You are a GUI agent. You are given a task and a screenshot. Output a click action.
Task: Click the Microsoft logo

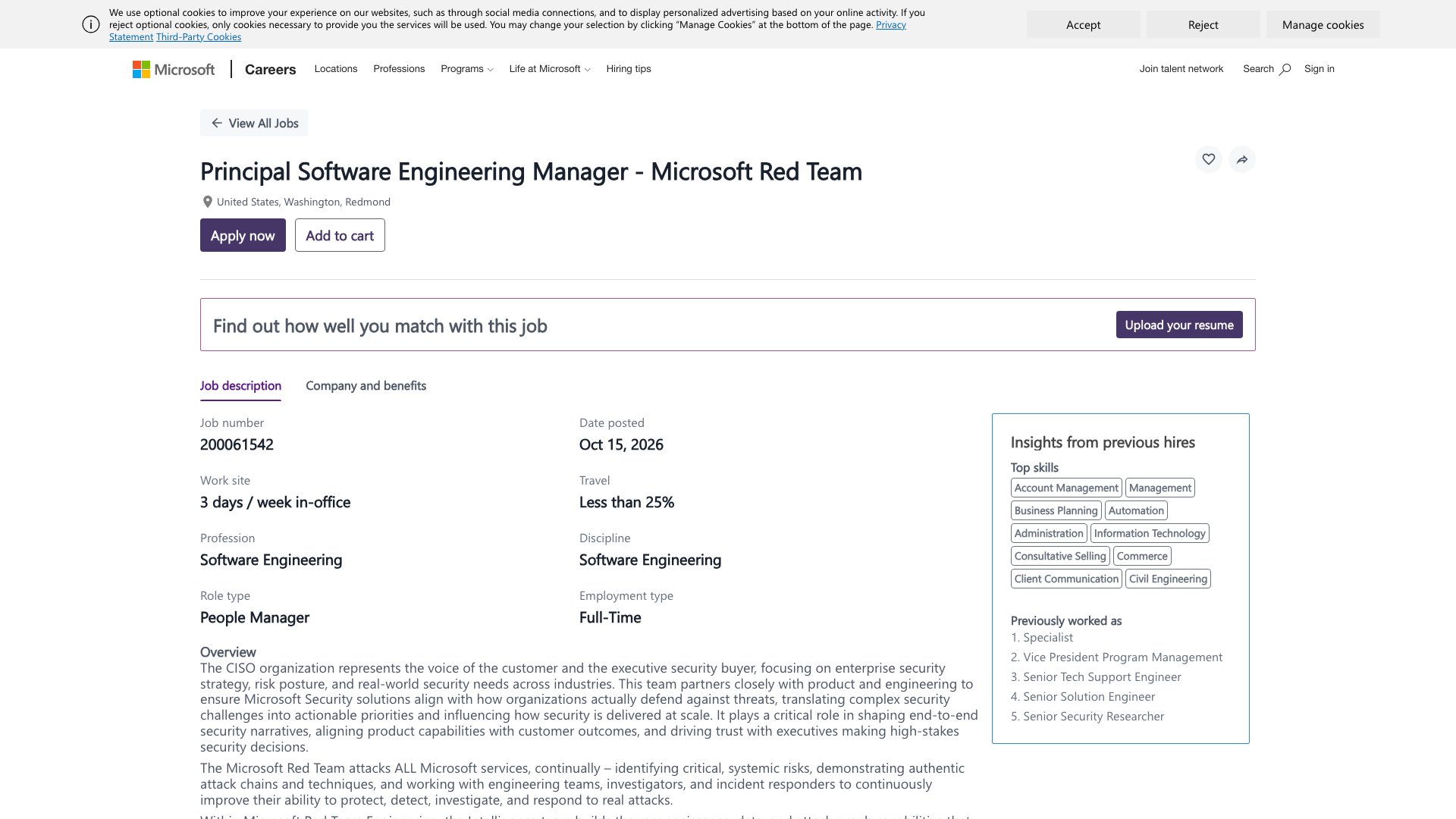[x=174, y=69]
